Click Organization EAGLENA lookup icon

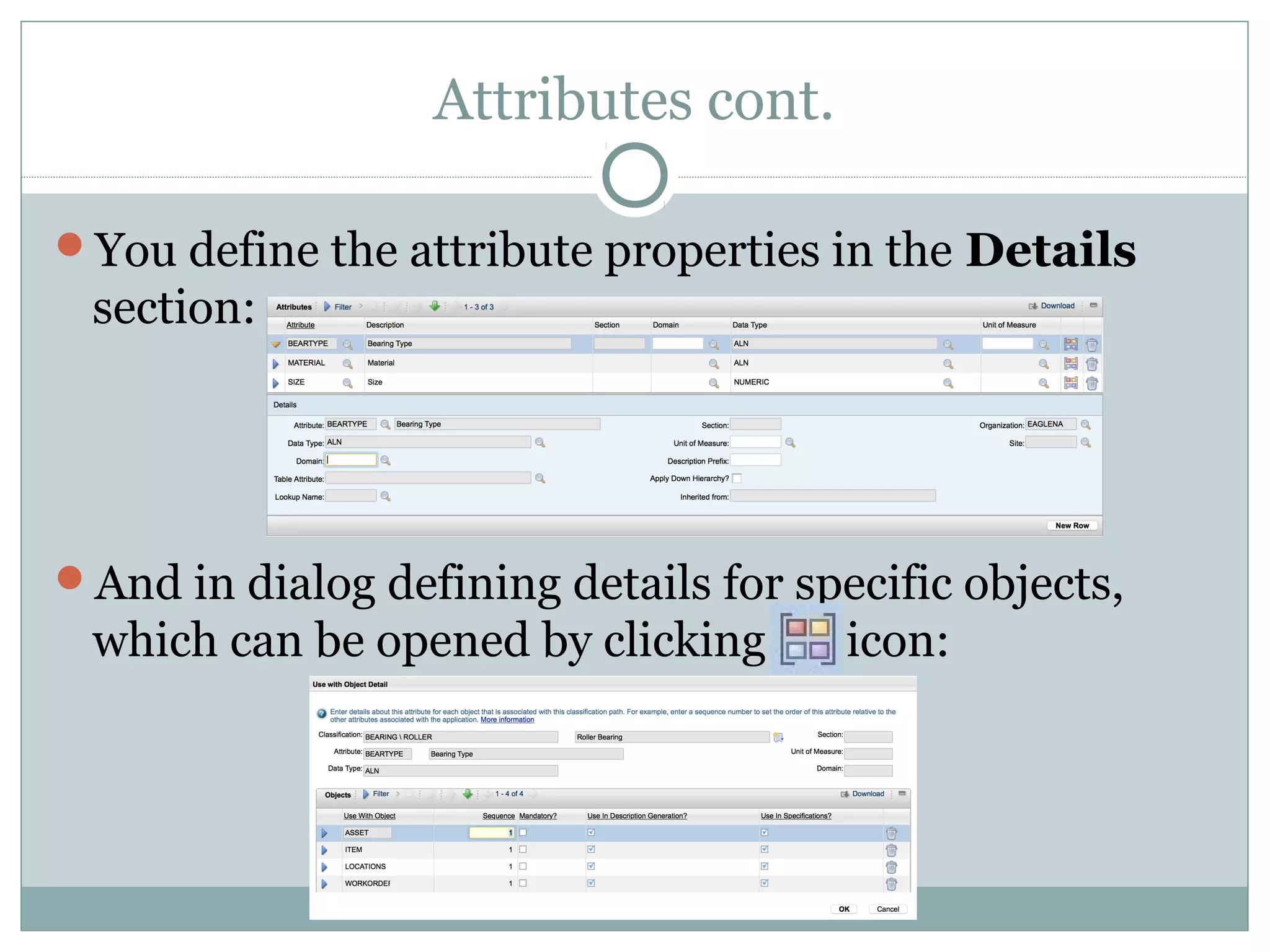pos(1086,425)
